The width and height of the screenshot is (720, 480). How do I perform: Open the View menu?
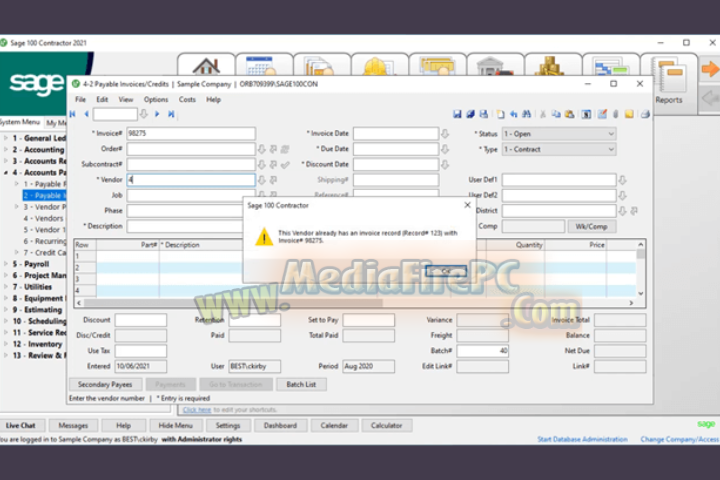tap(126, 99)
